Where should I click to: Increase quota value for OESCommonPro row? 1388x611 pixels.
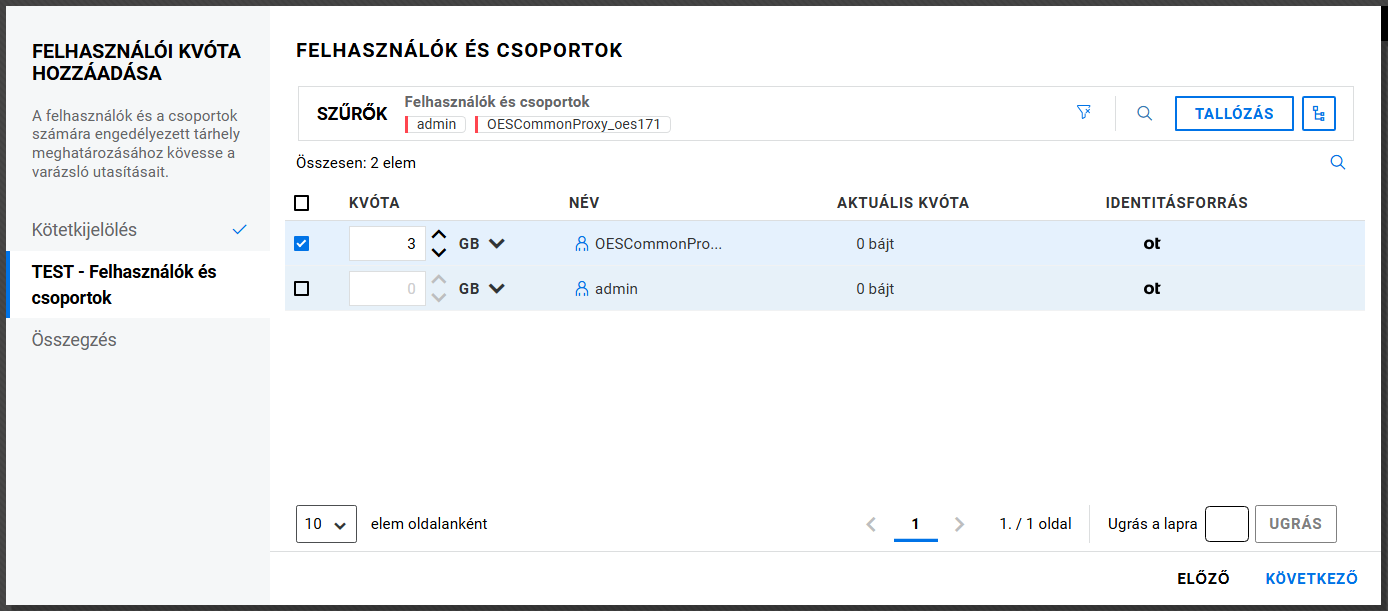(438, 235)
